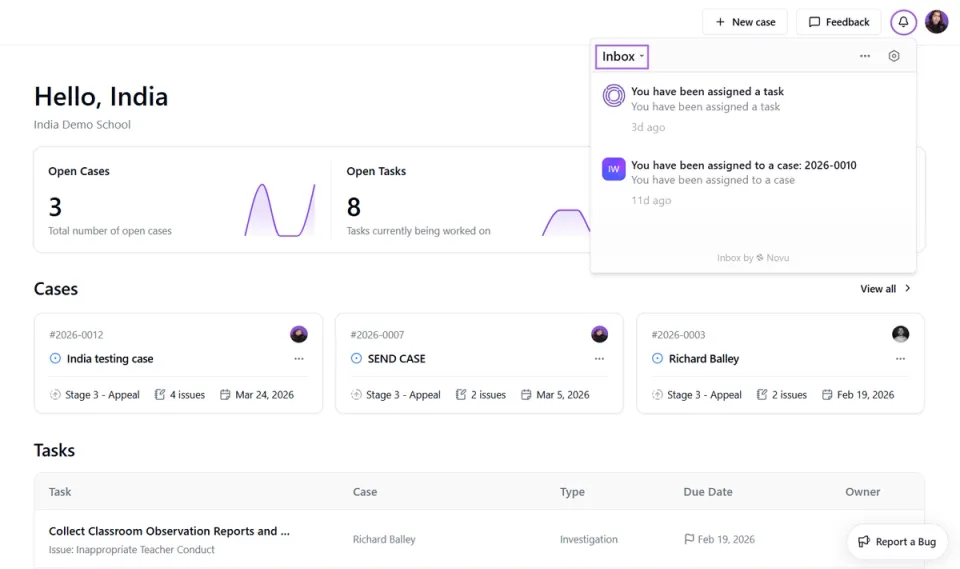
Task: Click calendar icon on Richard Balley card
Action: point(827,394)
